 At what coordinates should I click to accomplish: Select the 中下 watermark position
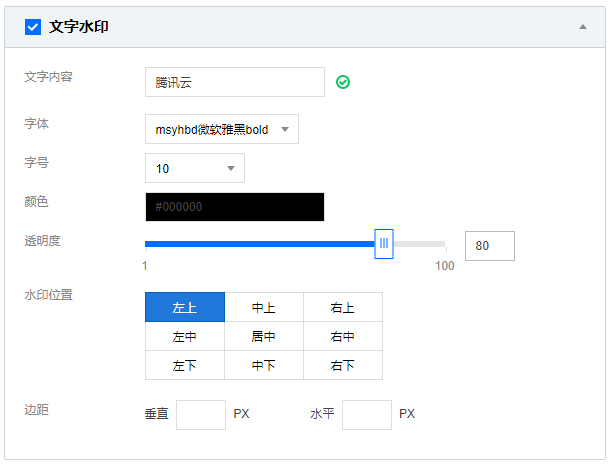(264, 365)
